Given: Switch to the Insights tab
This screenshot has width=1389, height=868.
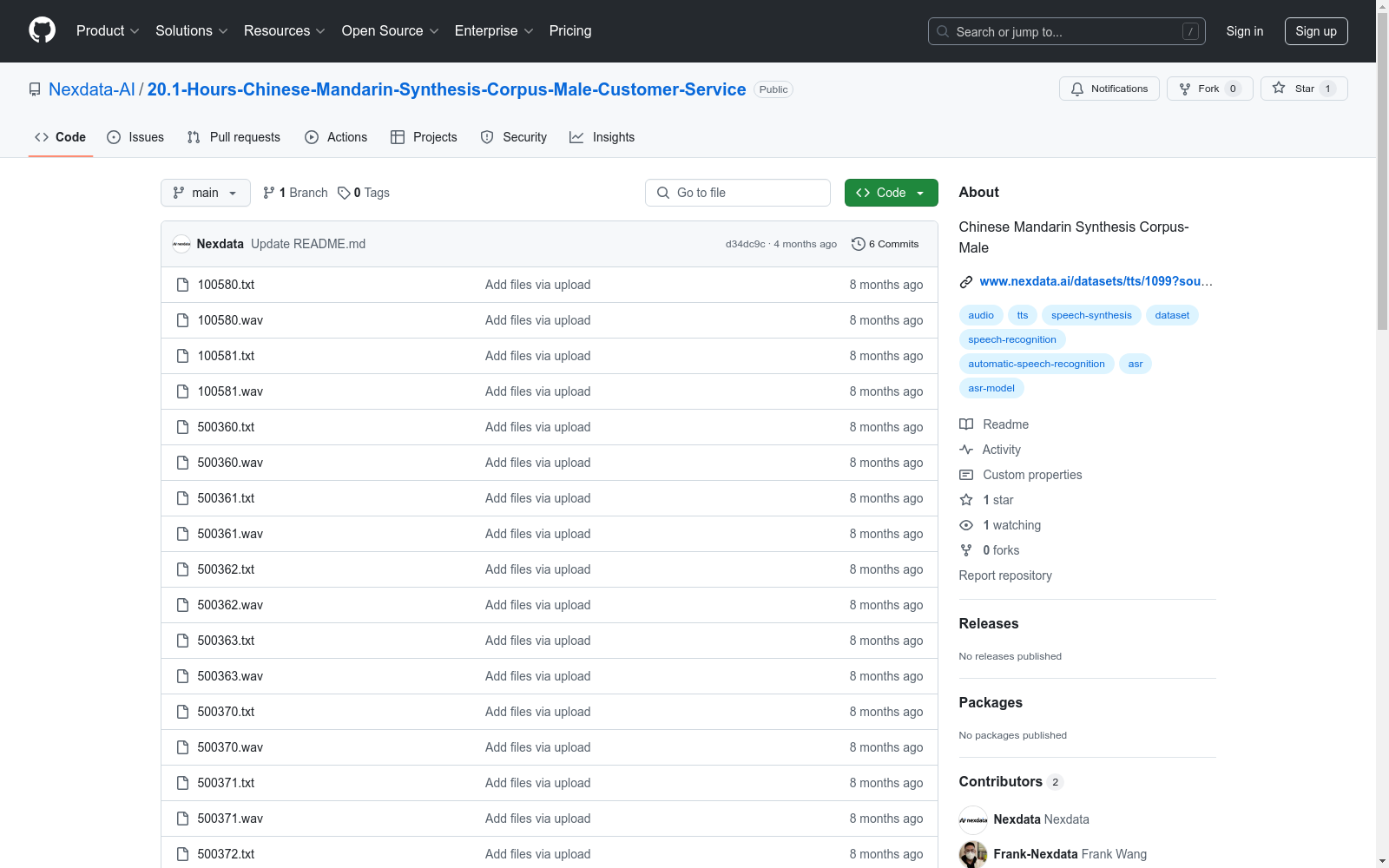Looking at the screenshot, I should click(602, 137).
